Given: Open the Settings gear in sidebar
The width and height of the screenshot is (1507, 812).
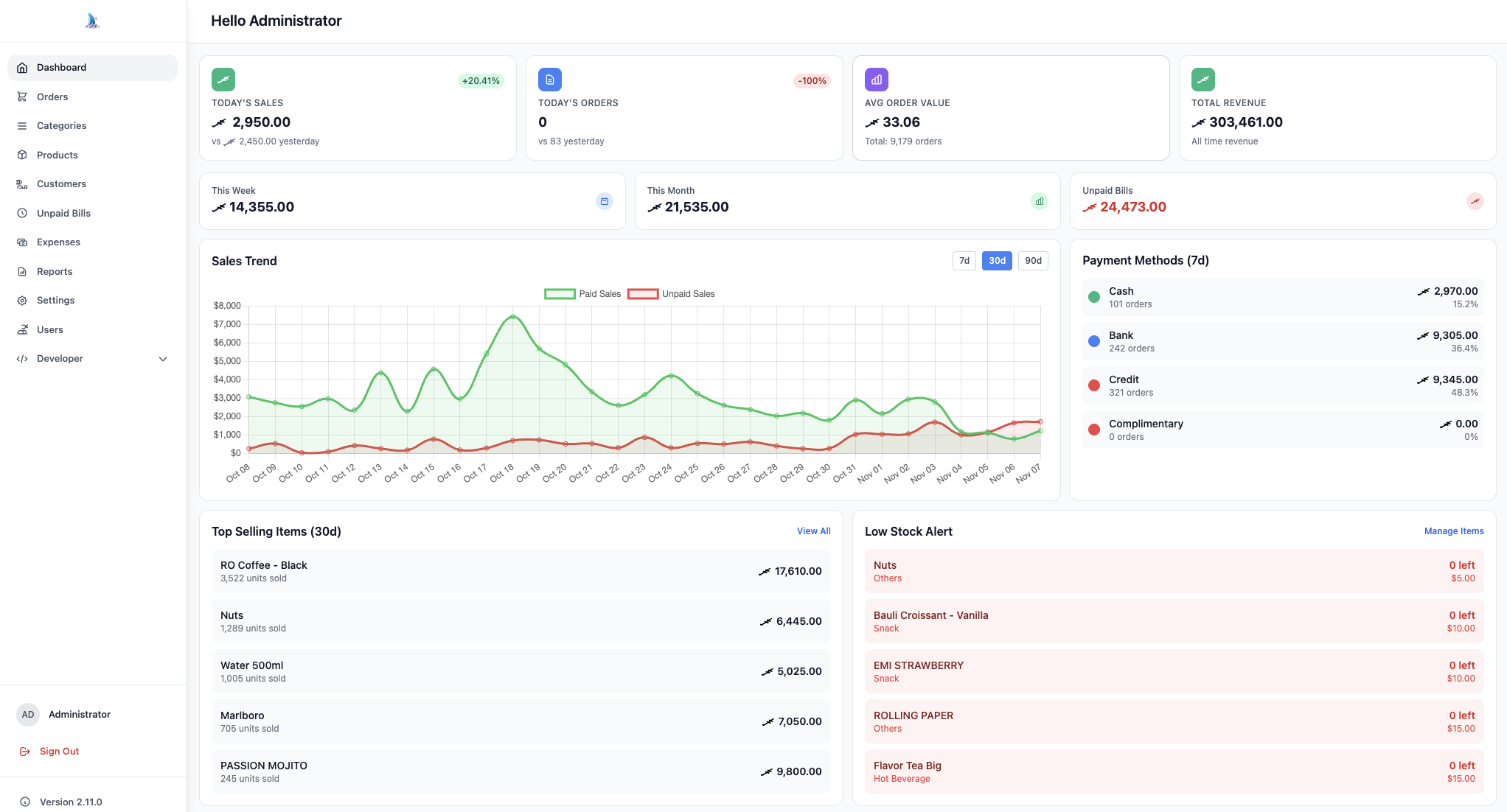Looking at the screenshot, I should (23, 300).
